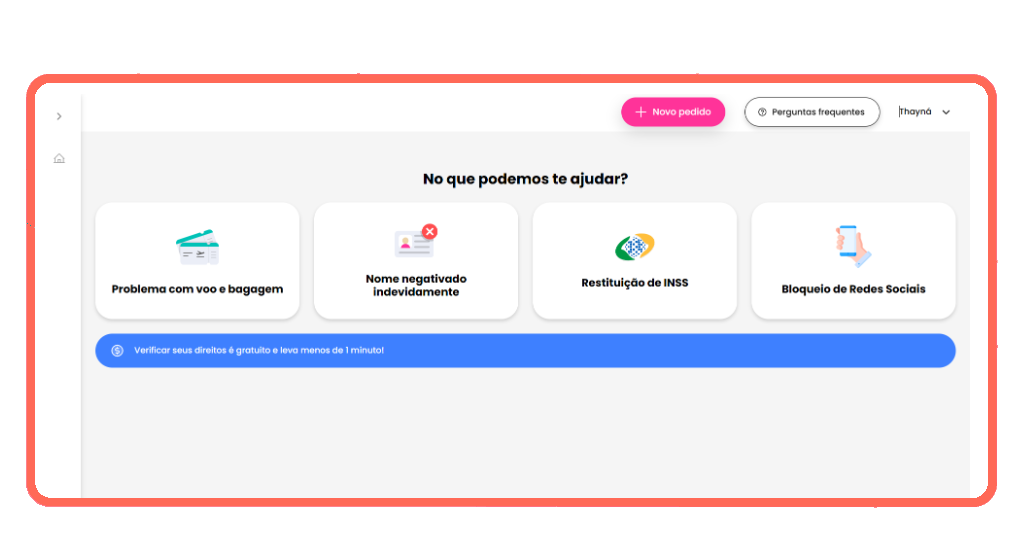Screen dimensions: 1024x536
Task: Open the Restituição de INSS card
Action: (635, 260)
